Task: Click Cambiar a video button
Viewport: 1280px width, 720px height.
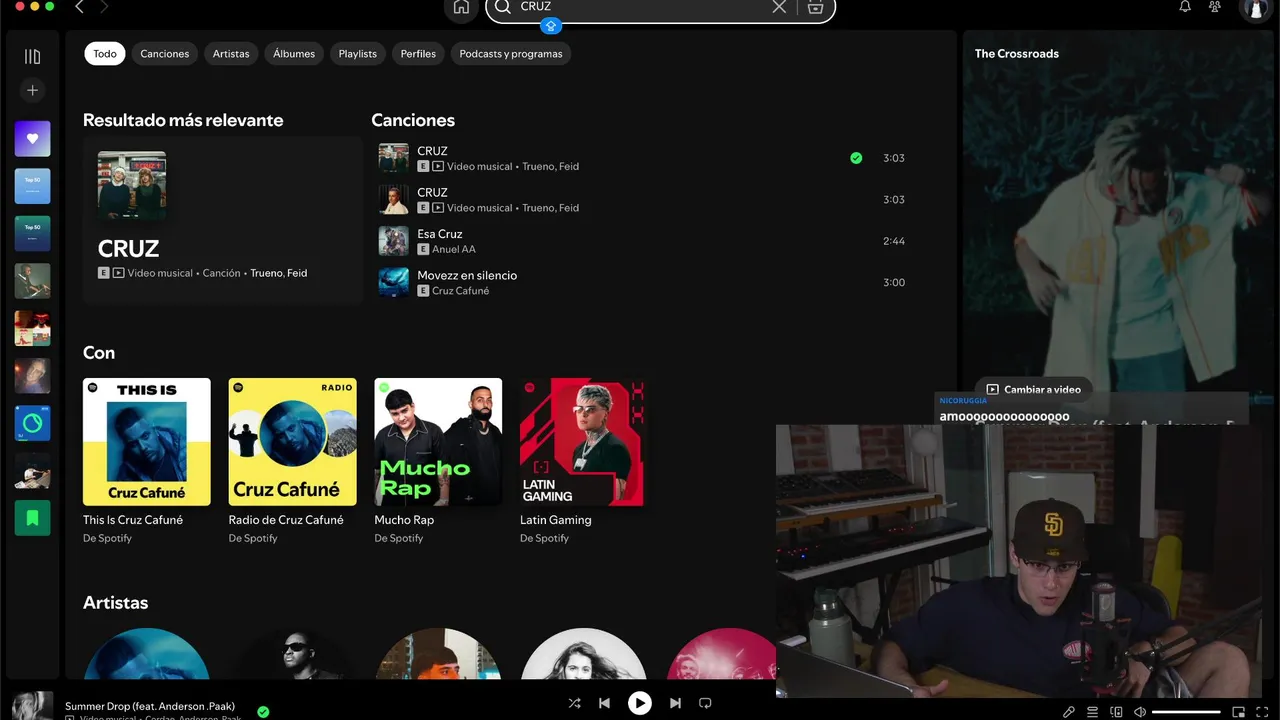Action: [x=1034, y=389]
